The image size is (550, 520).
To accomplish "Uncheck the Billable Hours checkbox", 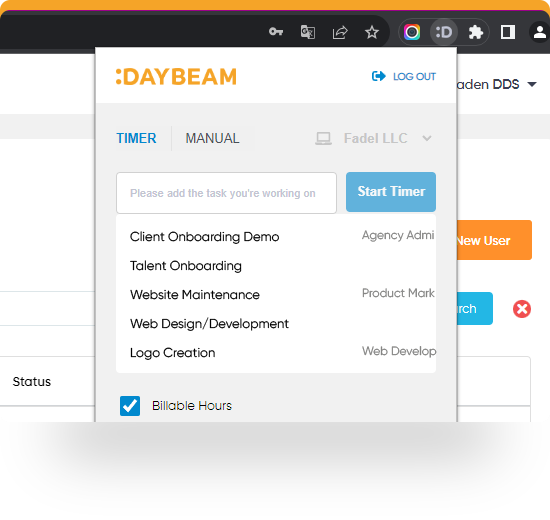I will 130,406.
